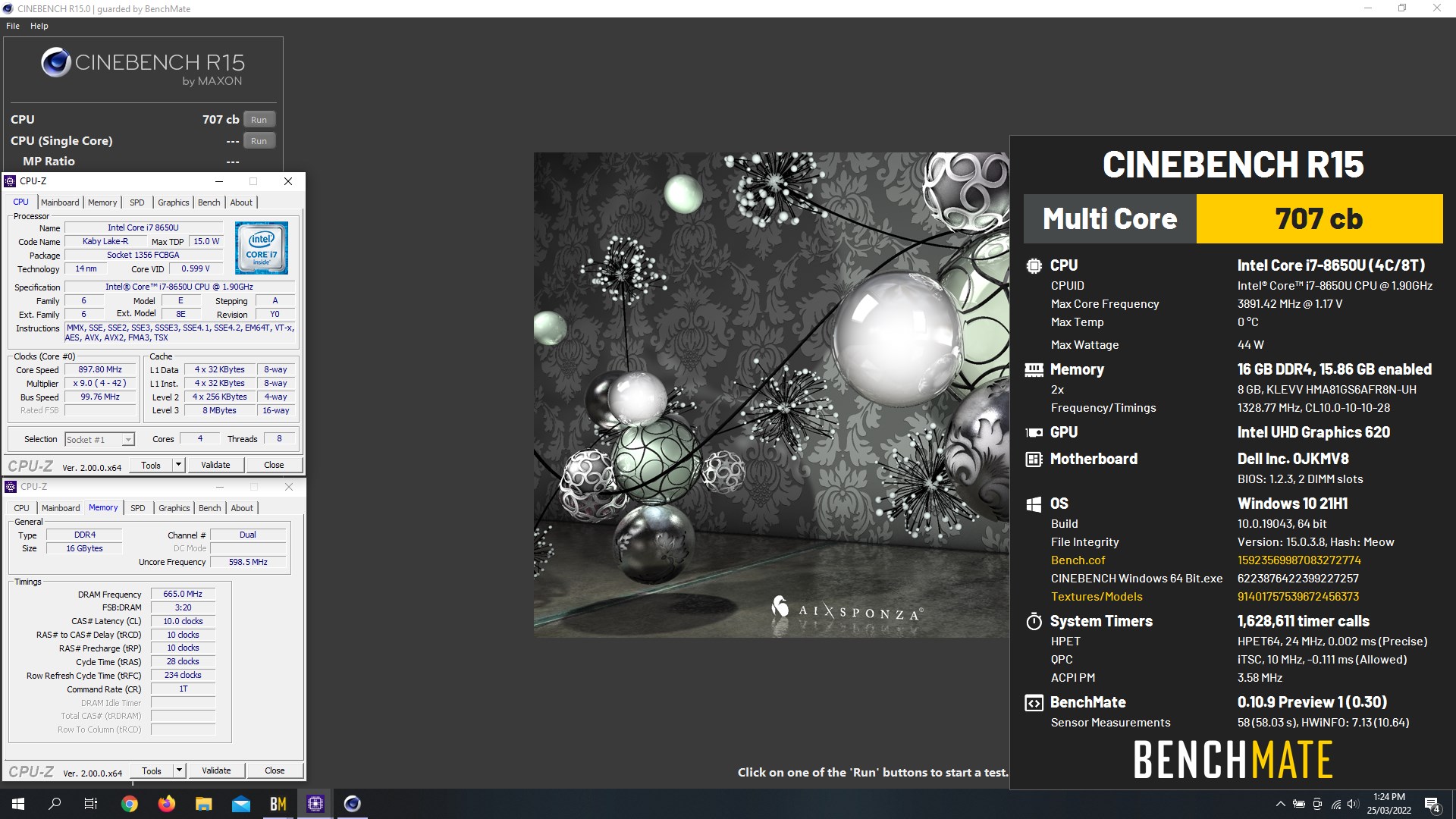Run the CPU (Single Core) test
Image resolution: width=1456 pixels, height=819 pixels.
pyautogui.click(x=259, y=141)
